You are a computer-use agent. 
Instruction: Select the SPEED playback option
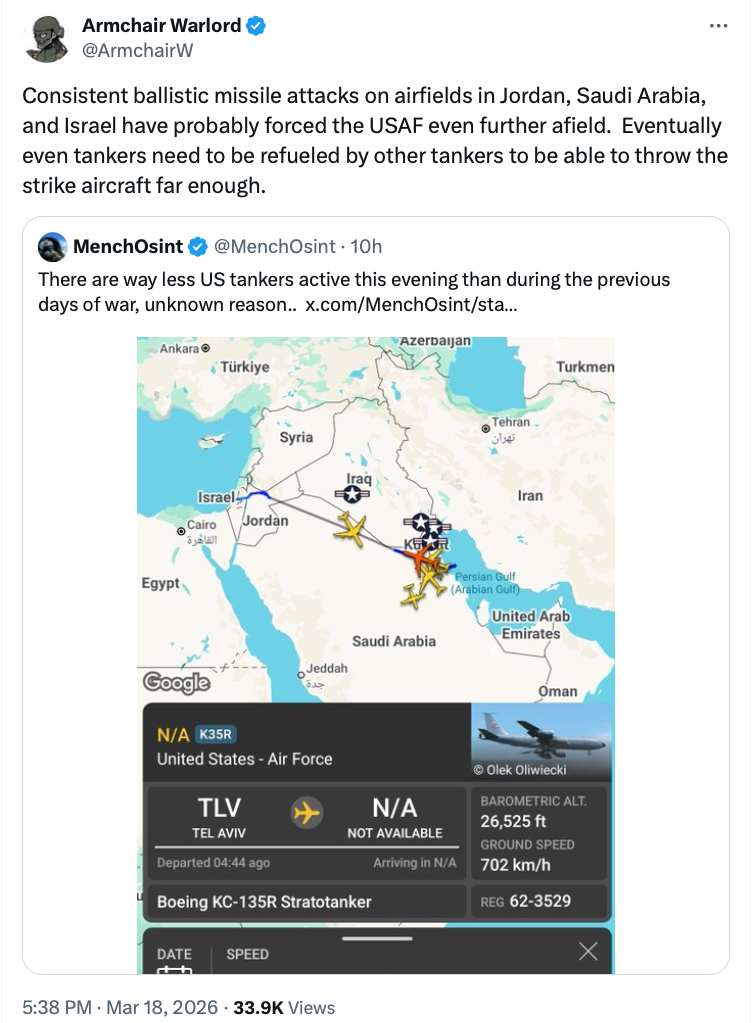coord(248,955)
